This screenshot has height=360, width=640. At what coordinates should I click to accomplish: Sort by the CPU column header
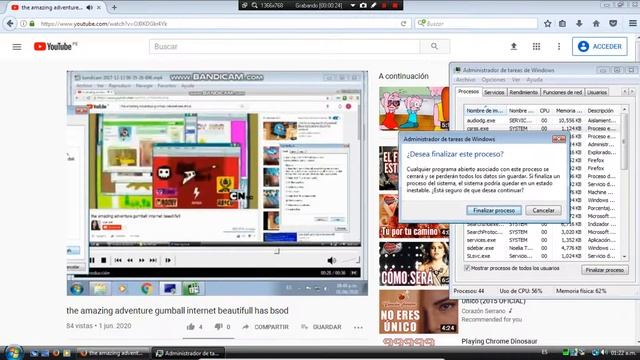[x=544, y=111]
